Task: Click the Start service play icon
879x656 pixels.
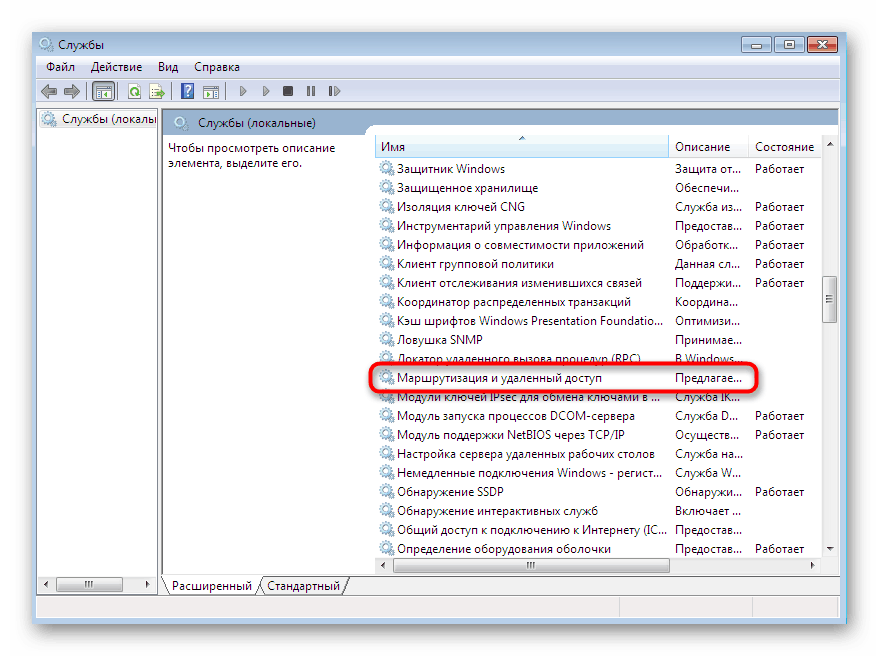Action: point(243,91)
